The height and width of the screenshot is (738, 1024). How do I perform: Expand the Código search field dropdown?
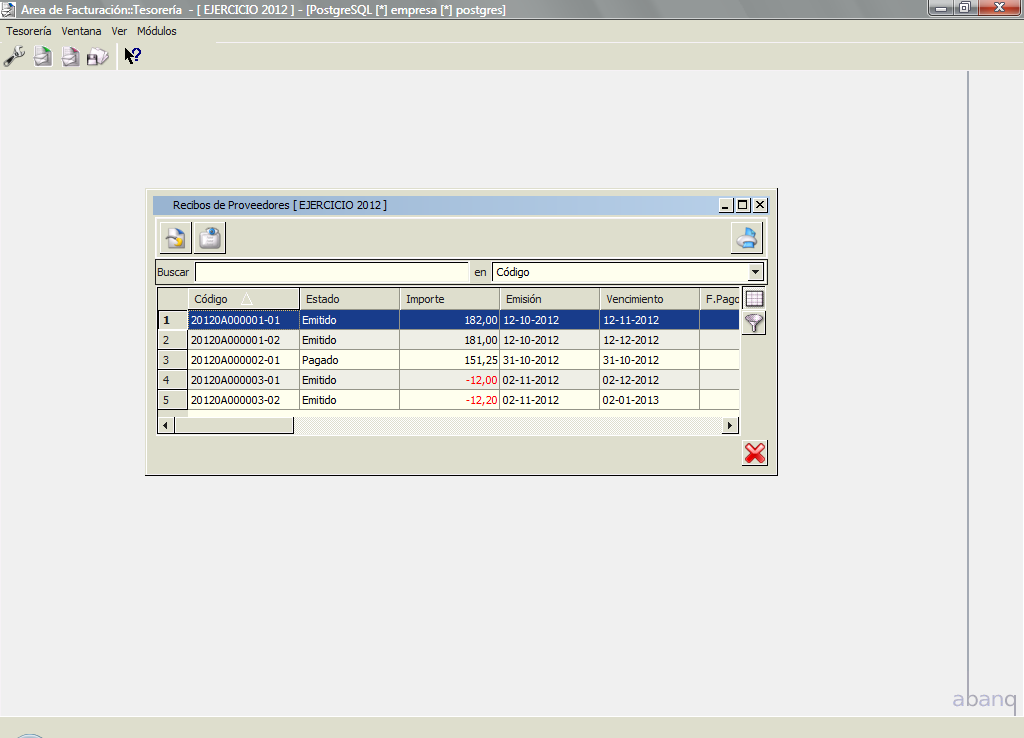pos(756,272)
